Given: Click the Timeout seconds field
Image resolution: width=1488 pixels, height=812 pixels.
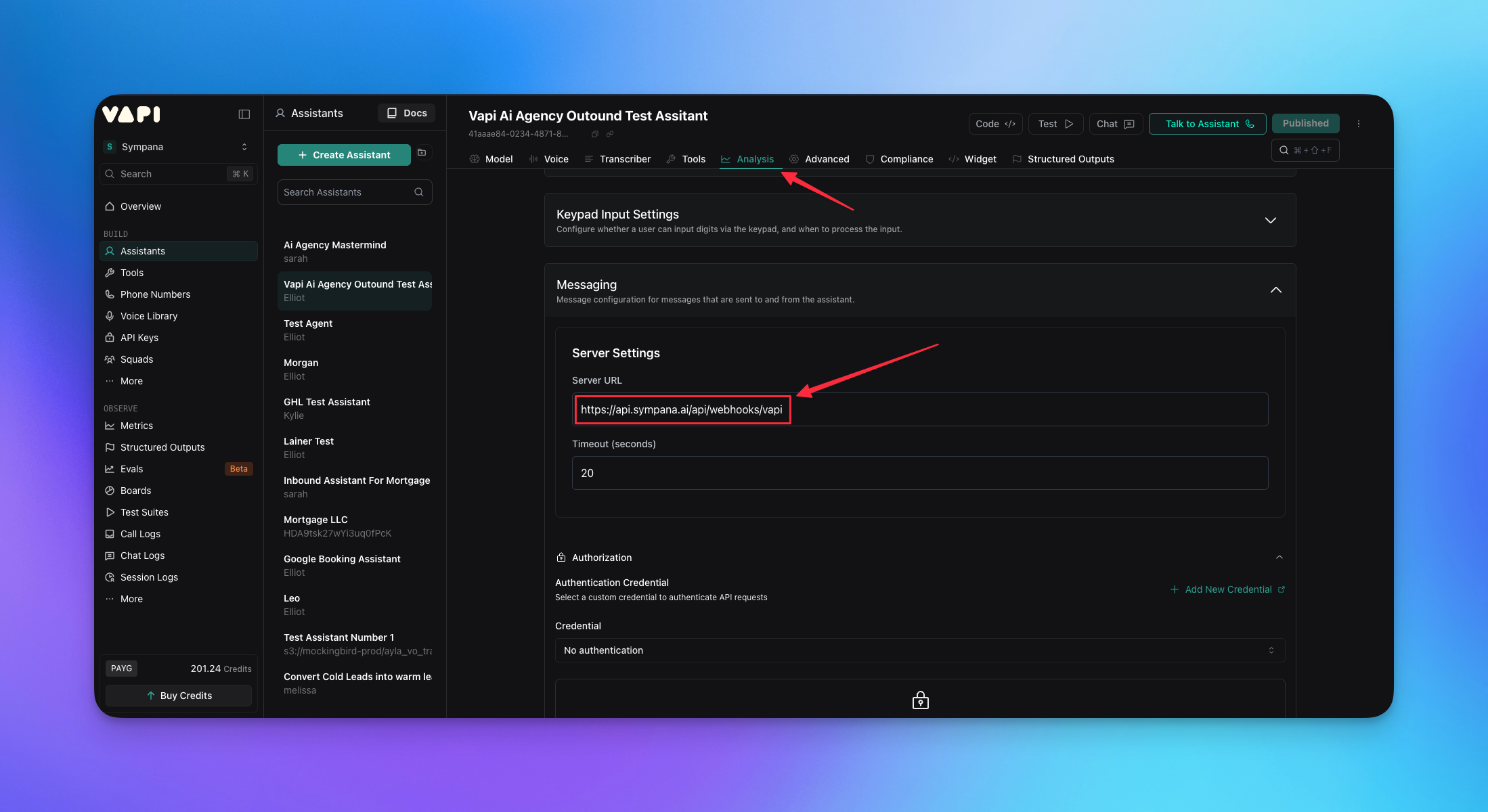Looking at the screenshot, I should [x=920, y=473].
